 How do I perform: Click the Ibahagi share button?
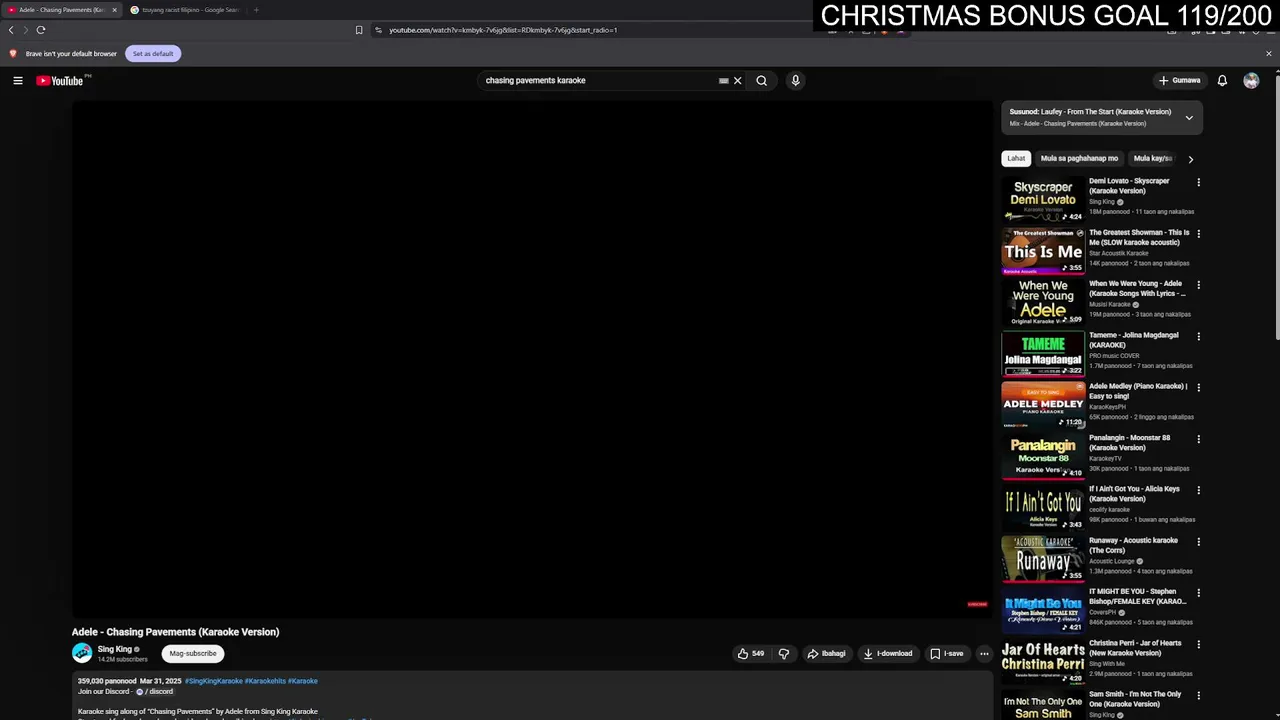[x=827, y=654]
